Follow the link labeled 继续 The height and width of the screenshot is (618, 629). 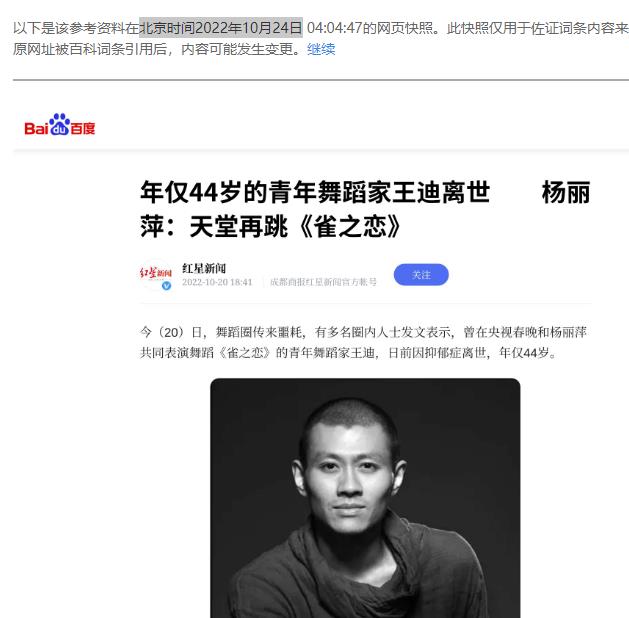click(321, 49)
